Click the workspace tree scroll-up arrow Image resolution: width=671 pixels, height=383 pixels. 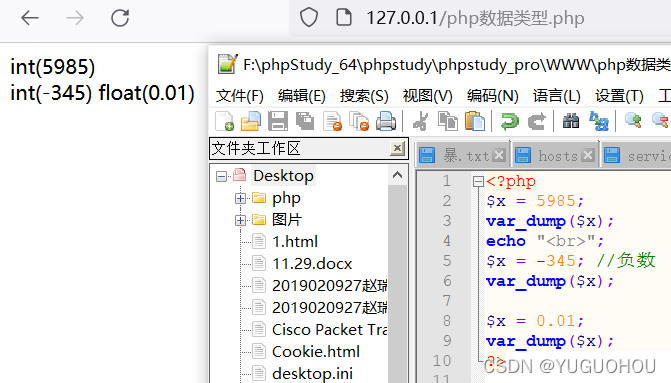pyautogui.click(x=397, y=175)
